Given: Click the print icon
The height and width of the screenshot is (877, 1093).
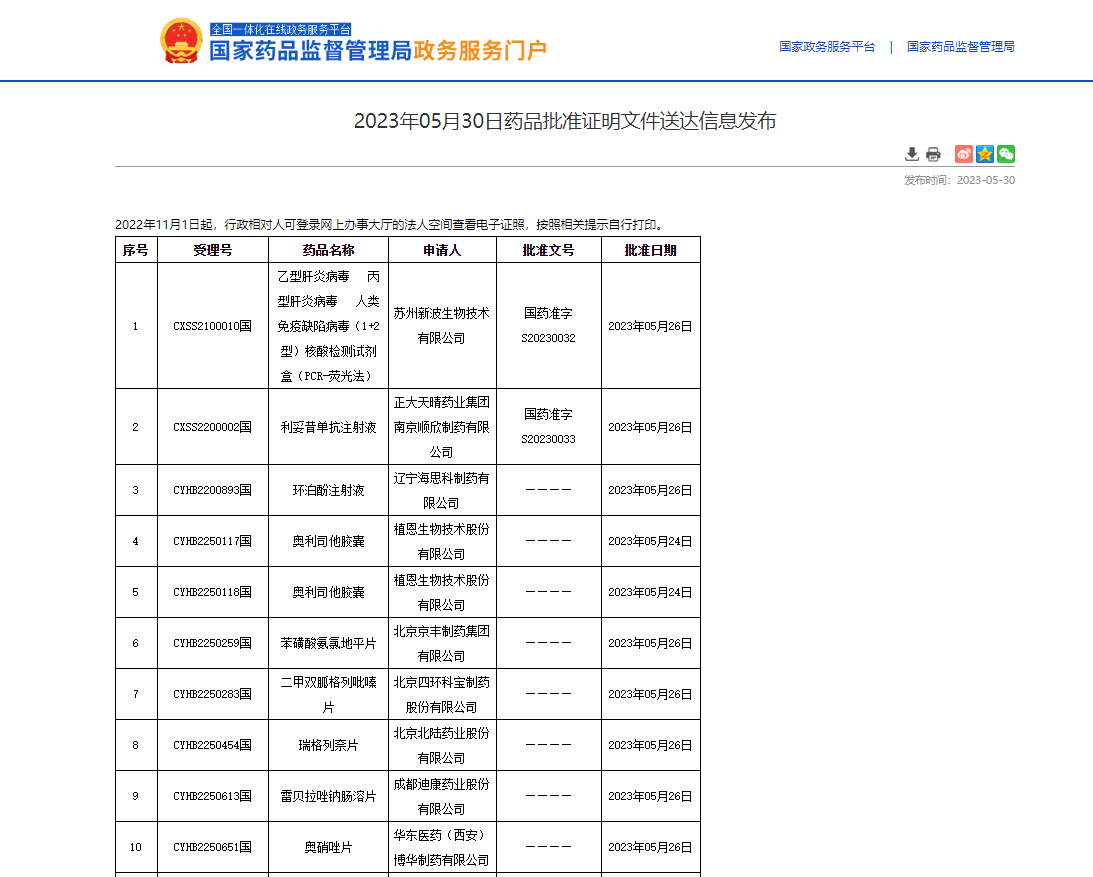Looking at the screenshot, I should (933, 154).
